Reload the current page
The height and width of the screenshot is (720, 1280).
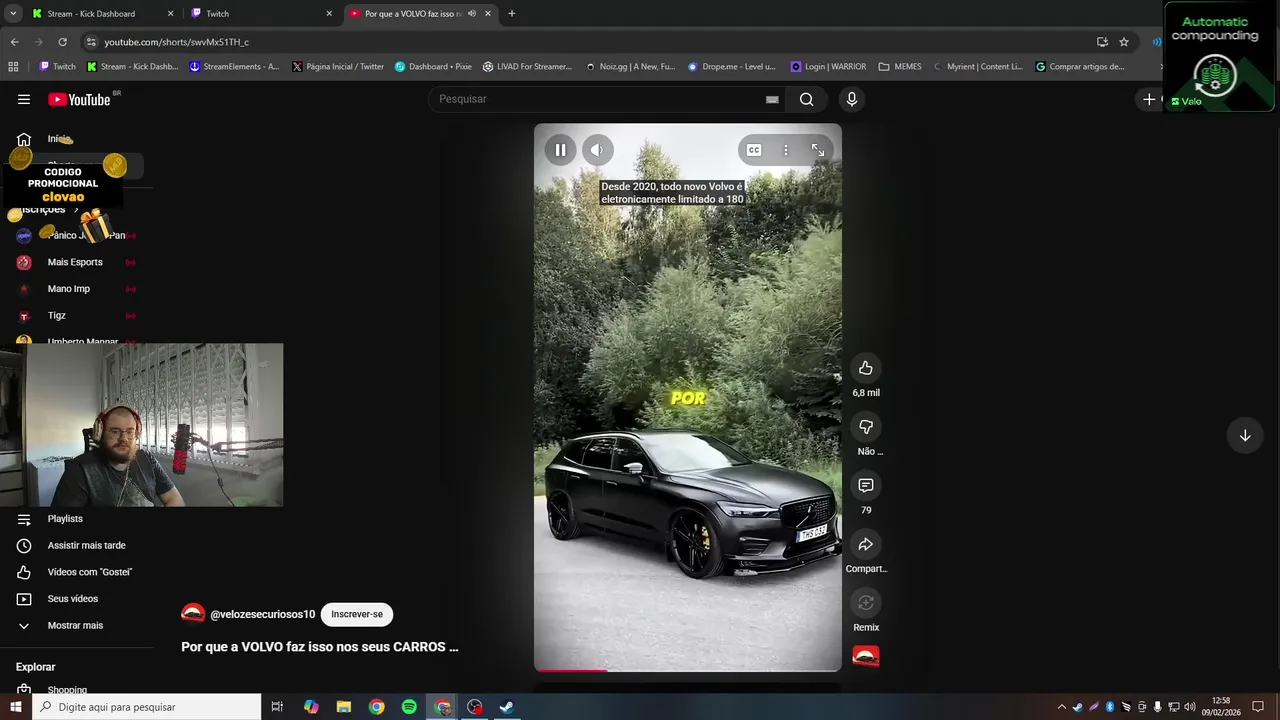[62, 42]
